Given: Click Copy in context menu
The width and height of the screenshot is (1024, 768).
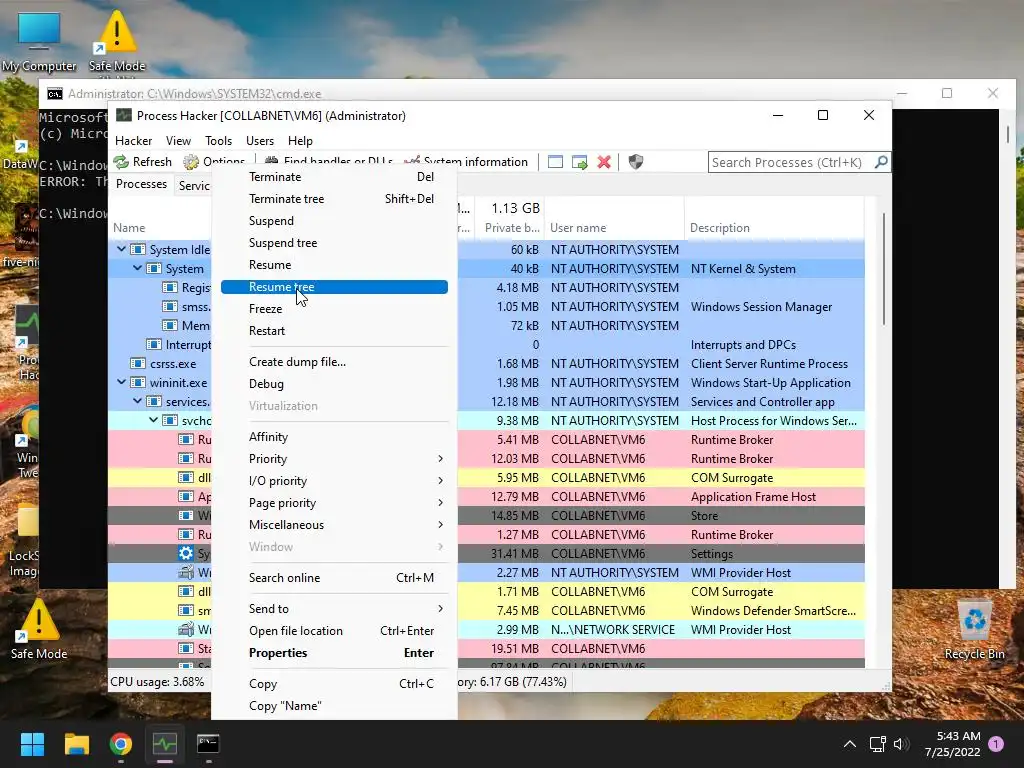Looking at the screenshot, I should [x=334, y=684].
